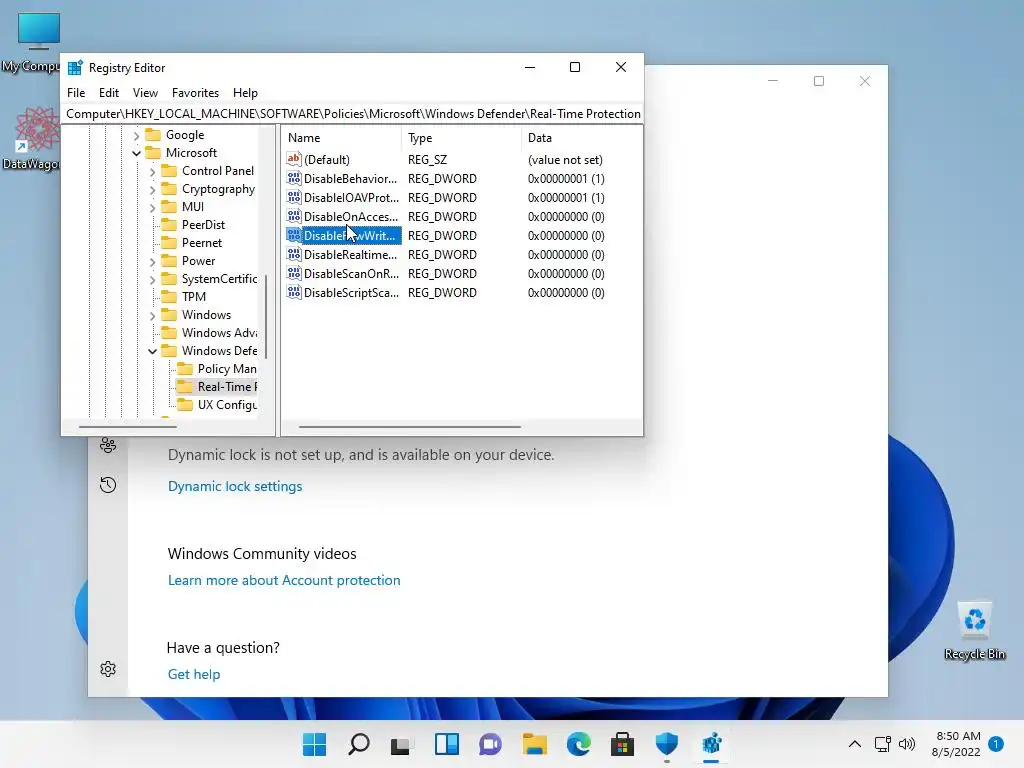Screen dimensions: 1024x768
Task: Click the Get help link
Action: pyautogui.click(x=194, y=674)
